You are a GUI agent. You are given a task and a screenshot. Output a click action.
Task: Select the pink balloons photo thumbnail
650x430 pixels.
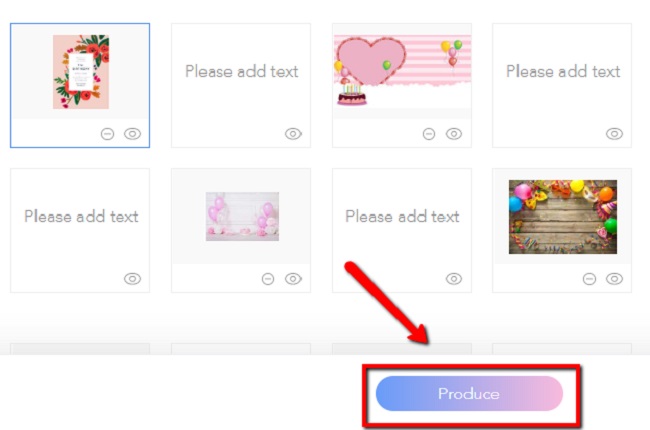tap(241, 216)
